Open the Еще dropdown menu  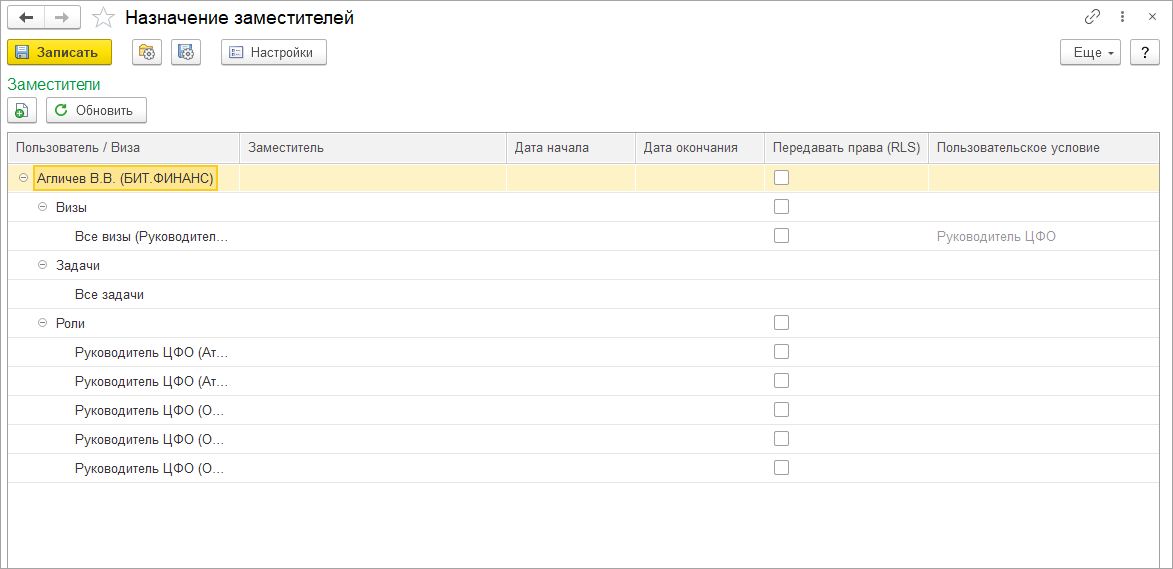pos(1090,53)
